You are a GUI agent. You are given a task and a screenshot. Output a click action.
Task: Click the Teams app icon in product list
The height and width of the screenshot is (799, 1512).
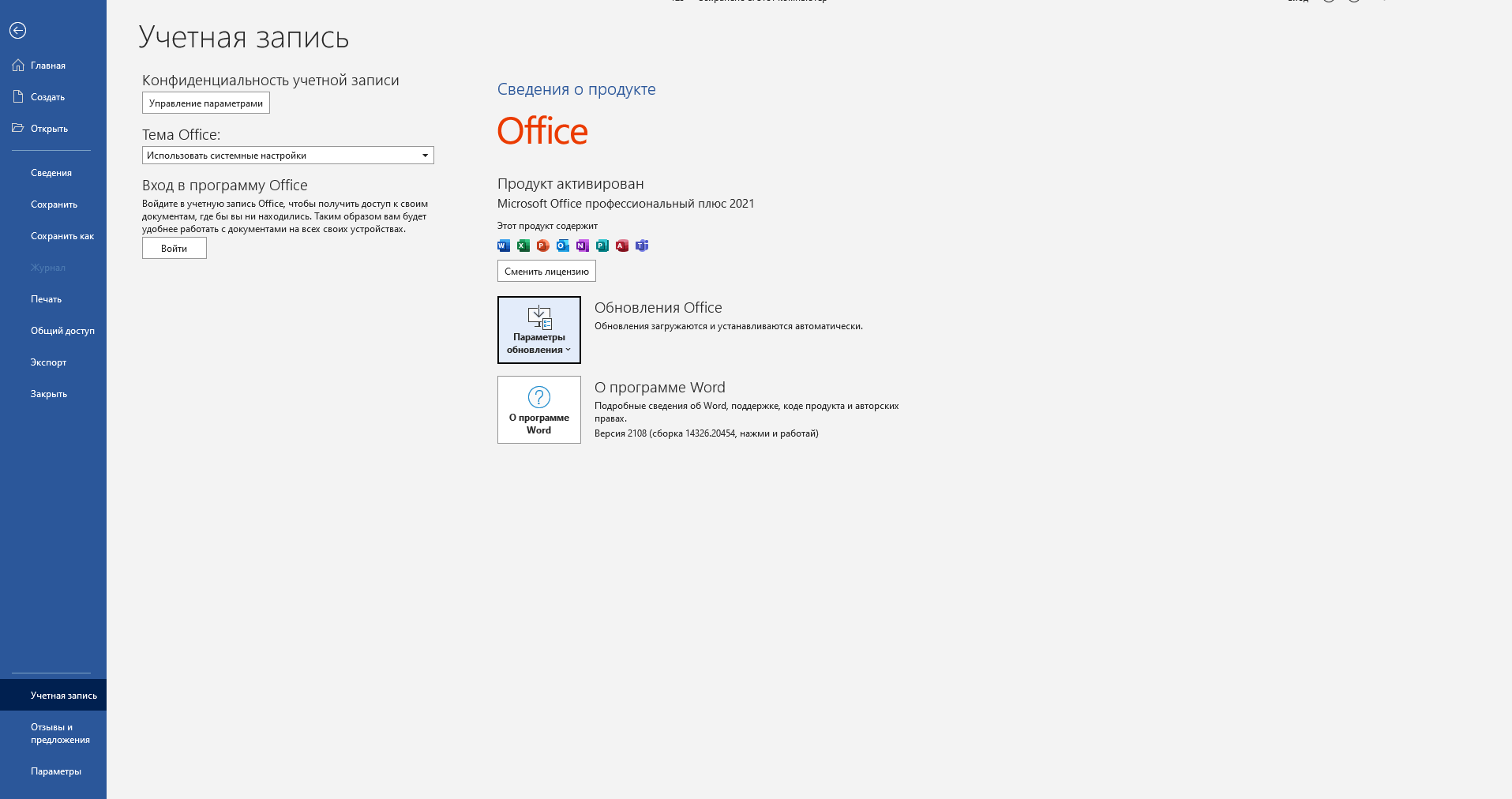[x=642, y=246]
